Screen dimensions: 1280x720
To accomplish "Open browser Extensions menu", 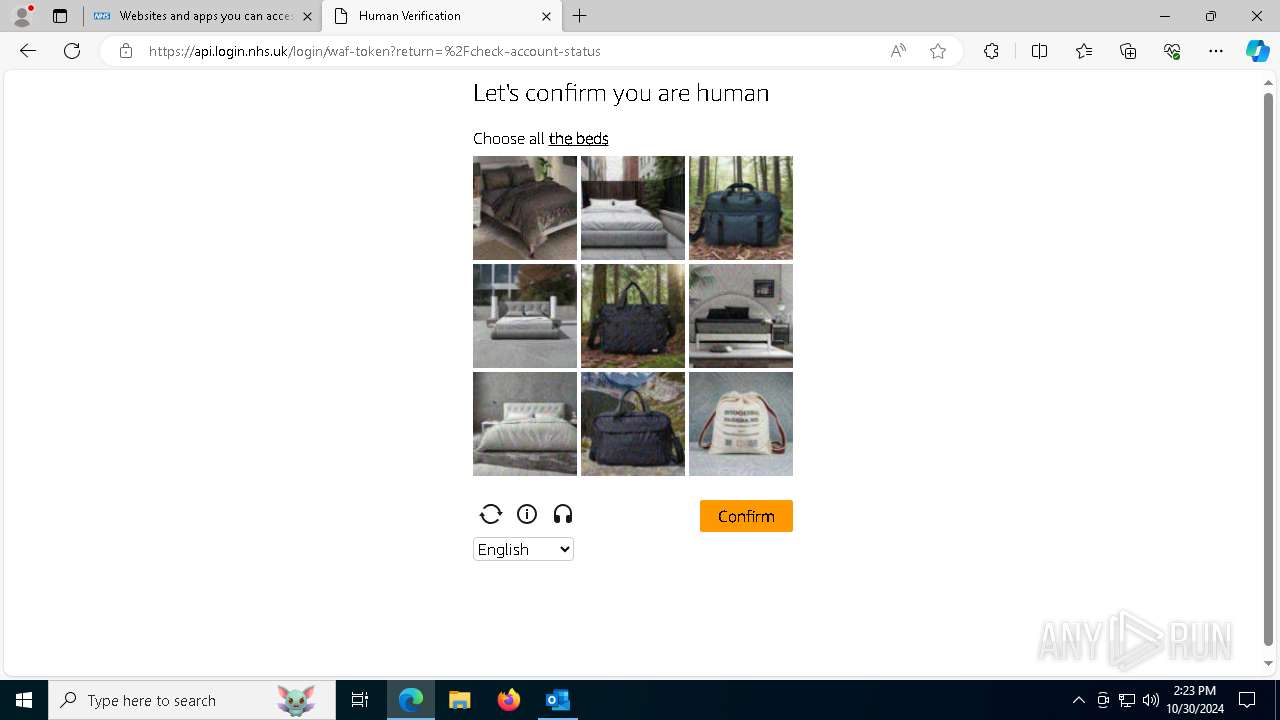I will [991, 51].
